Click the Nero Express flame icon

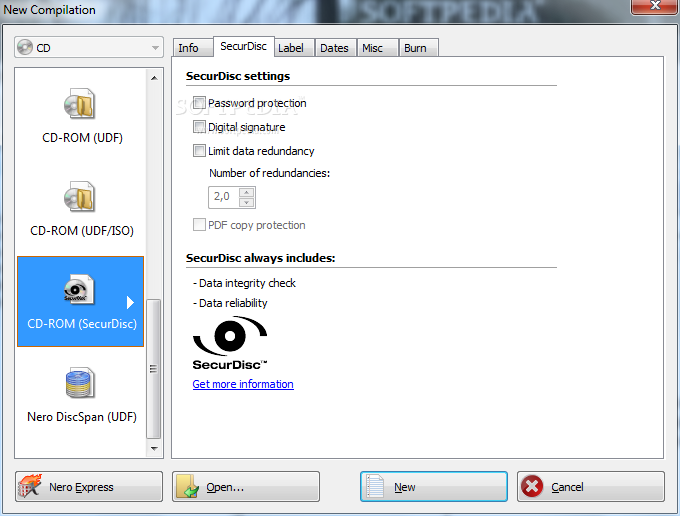click(x=29, y=486)
